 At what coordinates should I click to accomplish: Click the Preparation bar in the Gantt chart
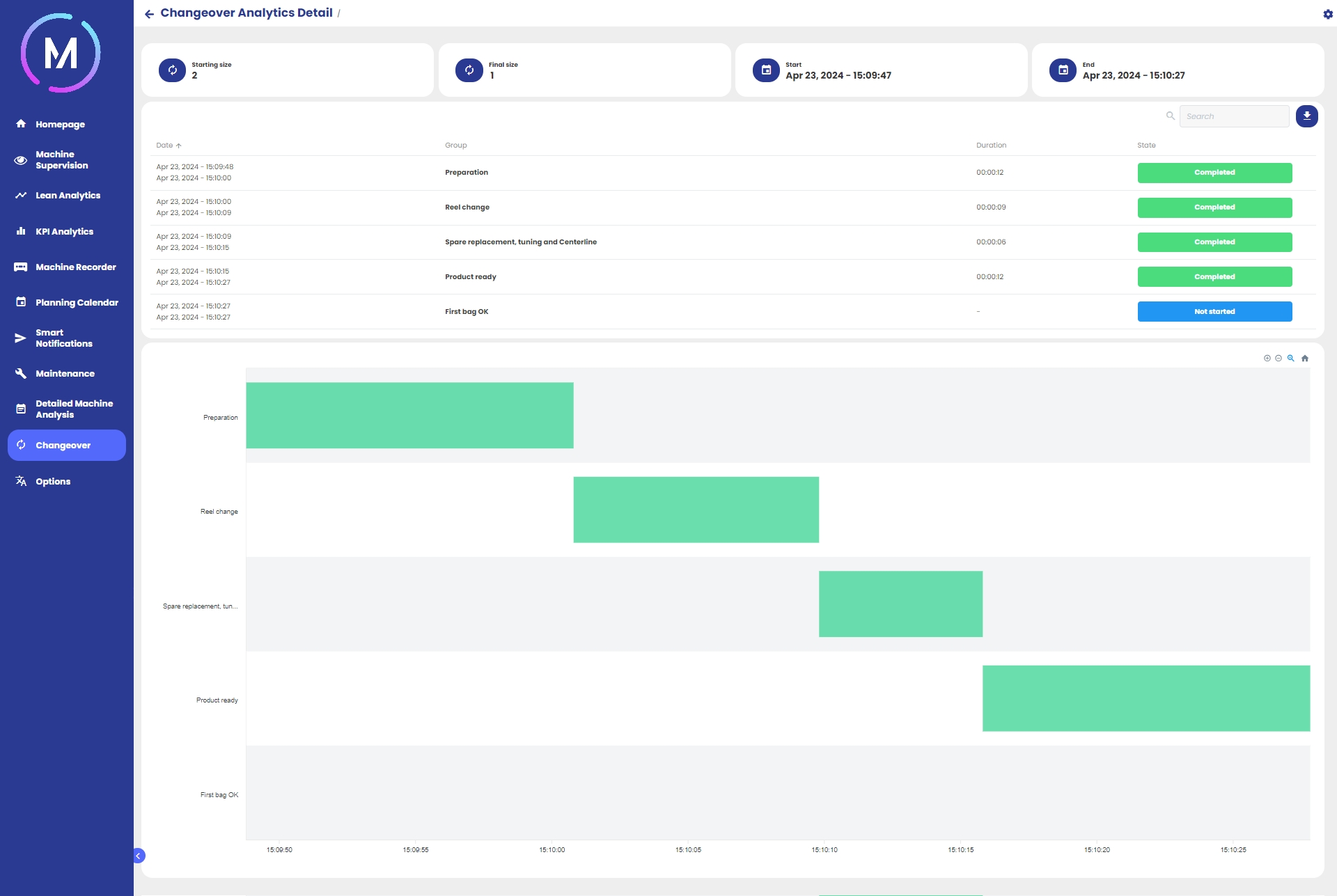point(409,416)
